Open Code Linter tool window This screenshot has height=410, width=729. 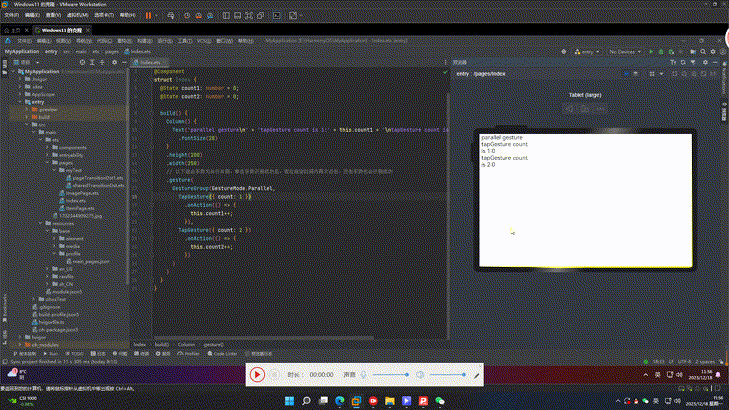coord(222,354)
